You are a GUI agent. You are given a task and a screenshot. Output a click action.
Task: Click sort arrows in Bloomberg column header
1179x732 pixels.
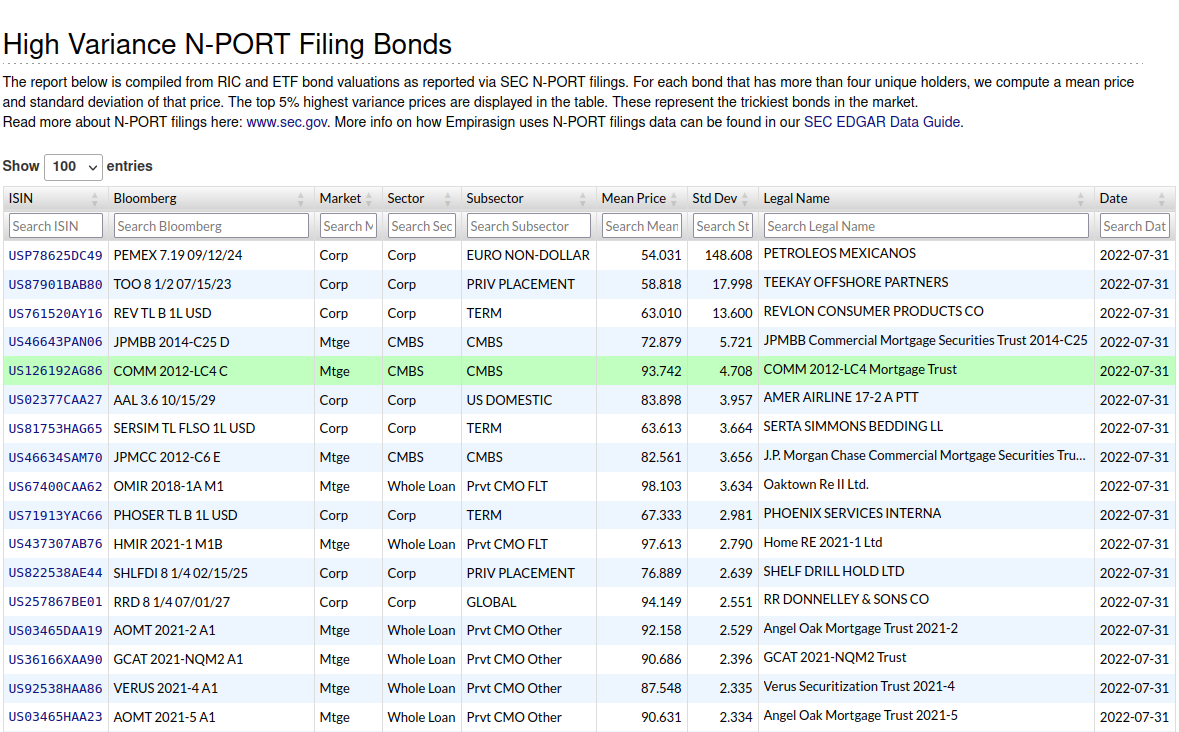point(303,199)
